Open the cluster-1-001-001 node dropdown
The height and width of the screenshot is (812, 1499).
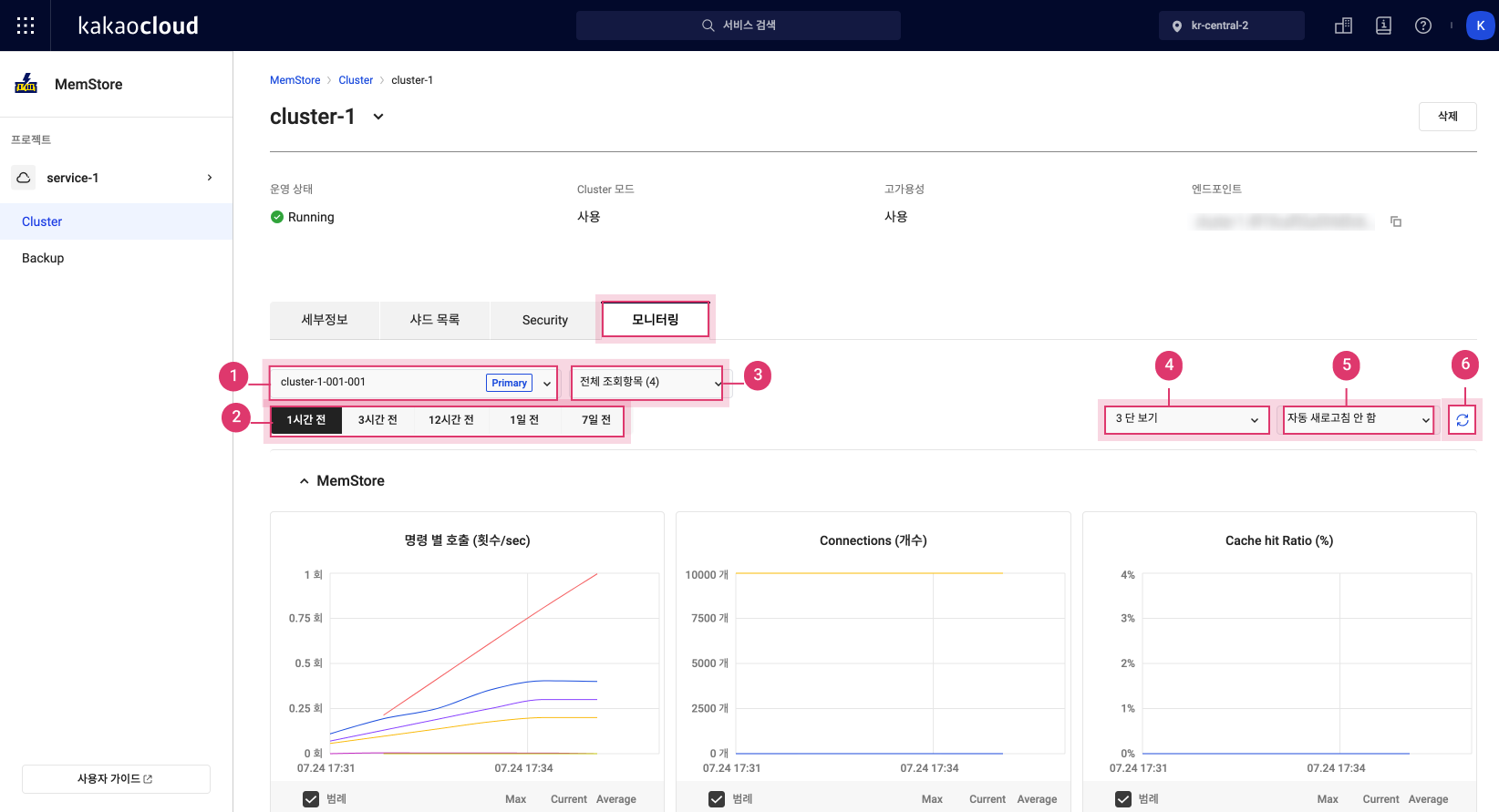point(414,383)
